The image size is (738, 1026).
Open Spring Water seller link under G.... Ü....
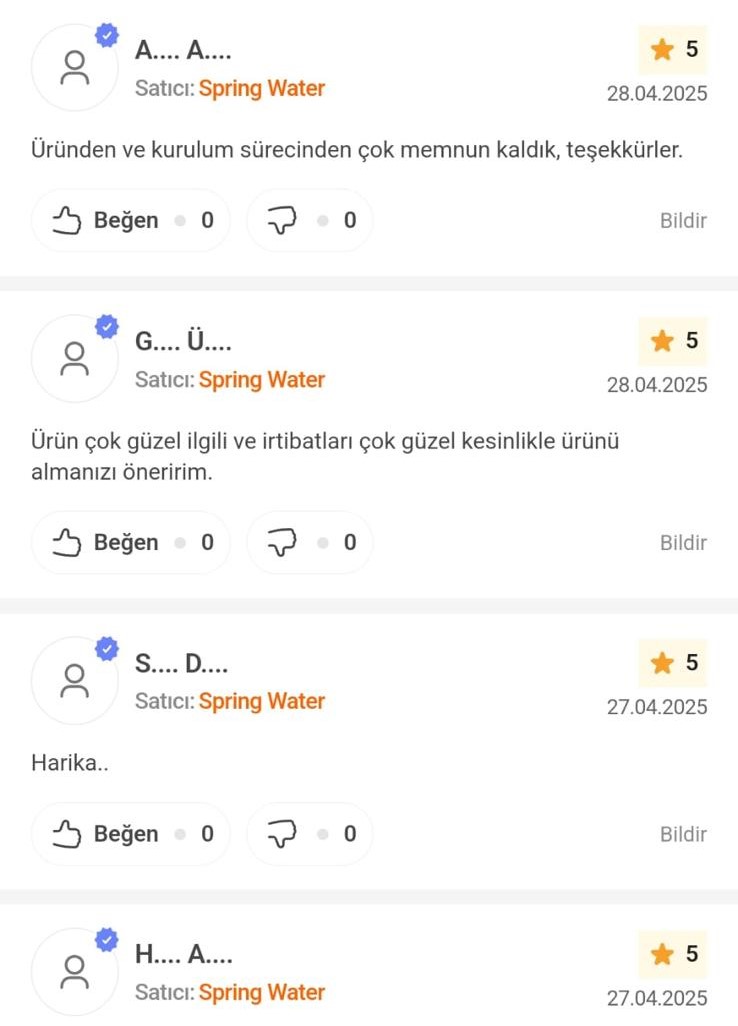(262, 380)
